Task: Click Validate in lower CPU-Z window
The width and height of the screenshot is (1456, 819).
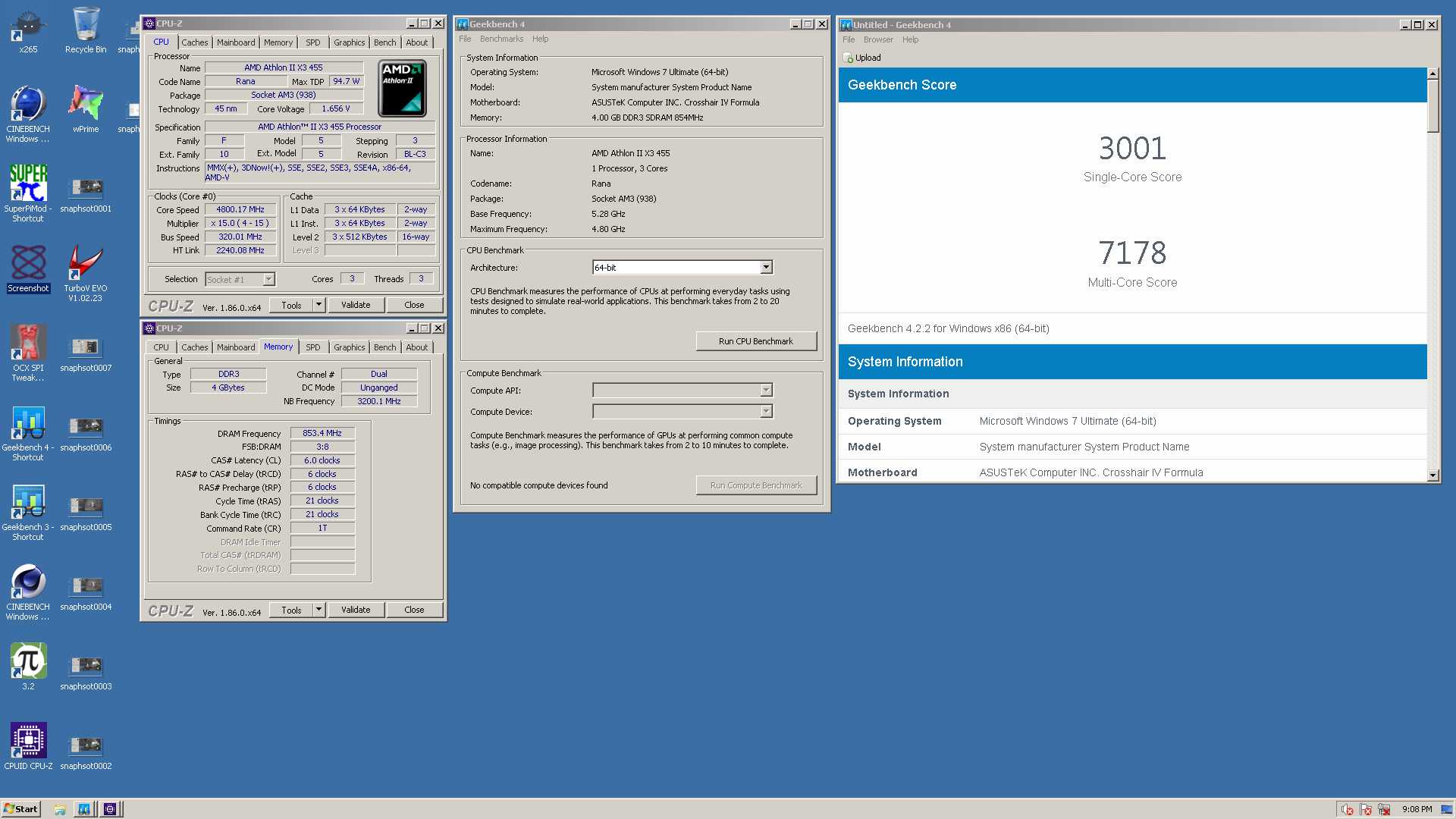Action: pyautogui.click(x=356, y=610)
